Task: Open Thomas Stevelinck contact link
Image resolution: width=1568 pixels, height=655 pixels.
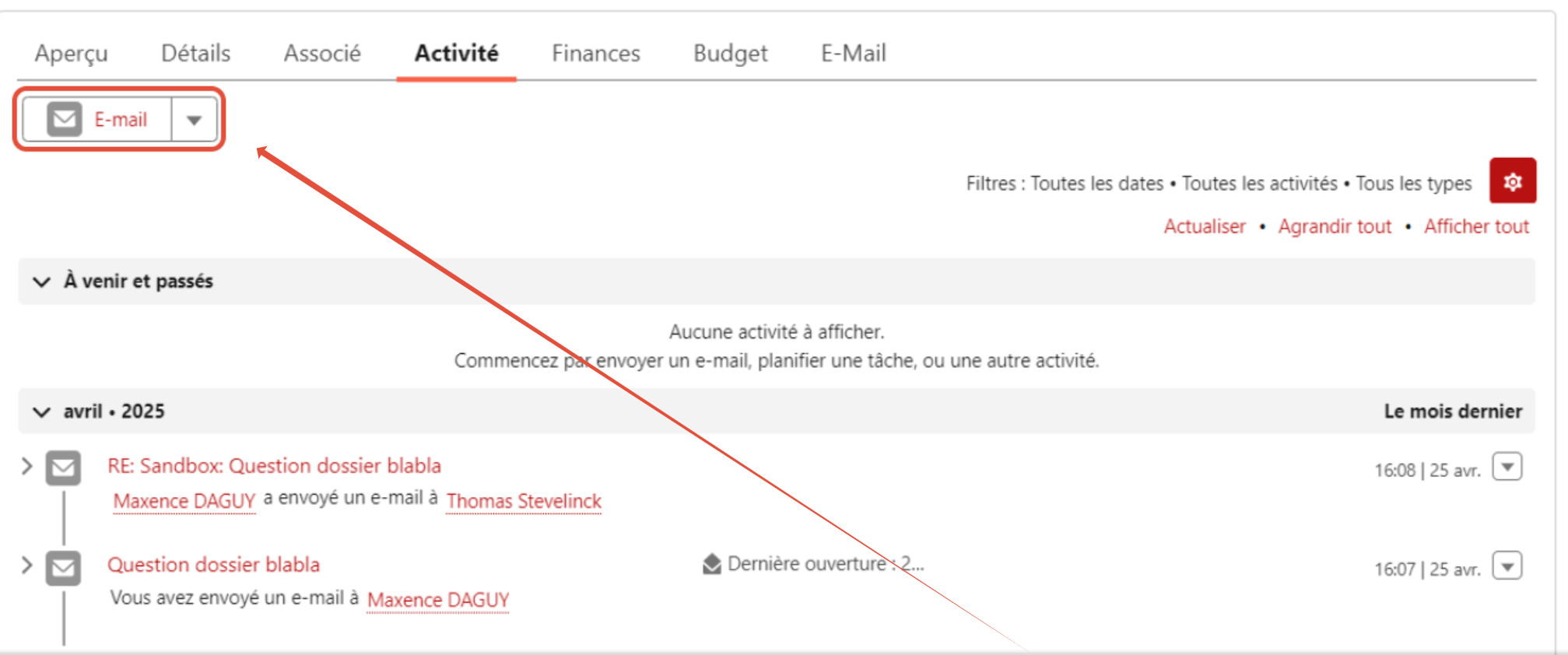Action: pos(524,501)
